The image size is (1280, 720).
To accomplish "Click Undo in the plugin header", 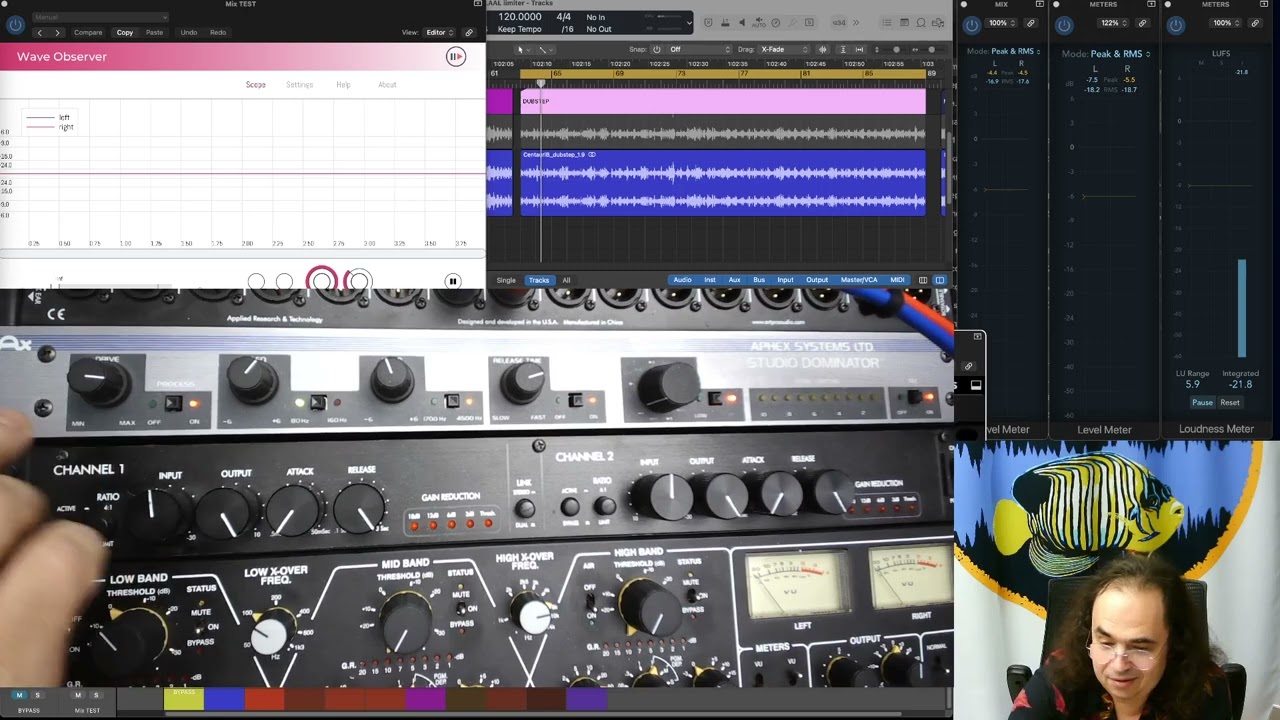I will pyautogui.click(x=188, y=32).
